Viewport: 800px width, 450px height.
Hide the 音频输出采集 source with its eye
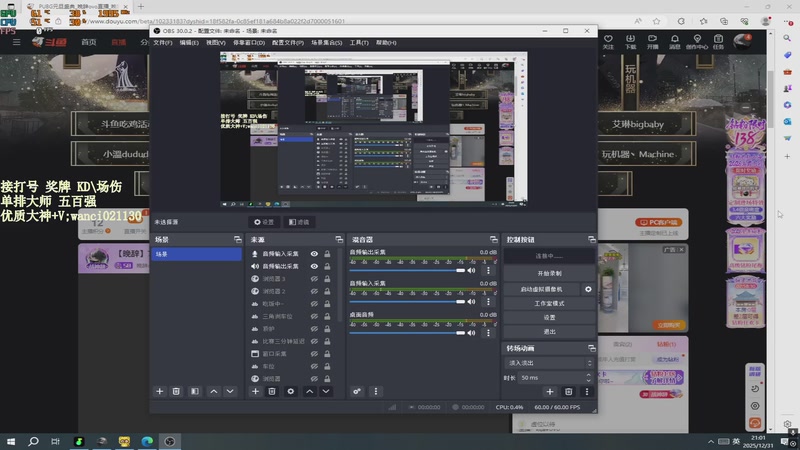[314, 266]
